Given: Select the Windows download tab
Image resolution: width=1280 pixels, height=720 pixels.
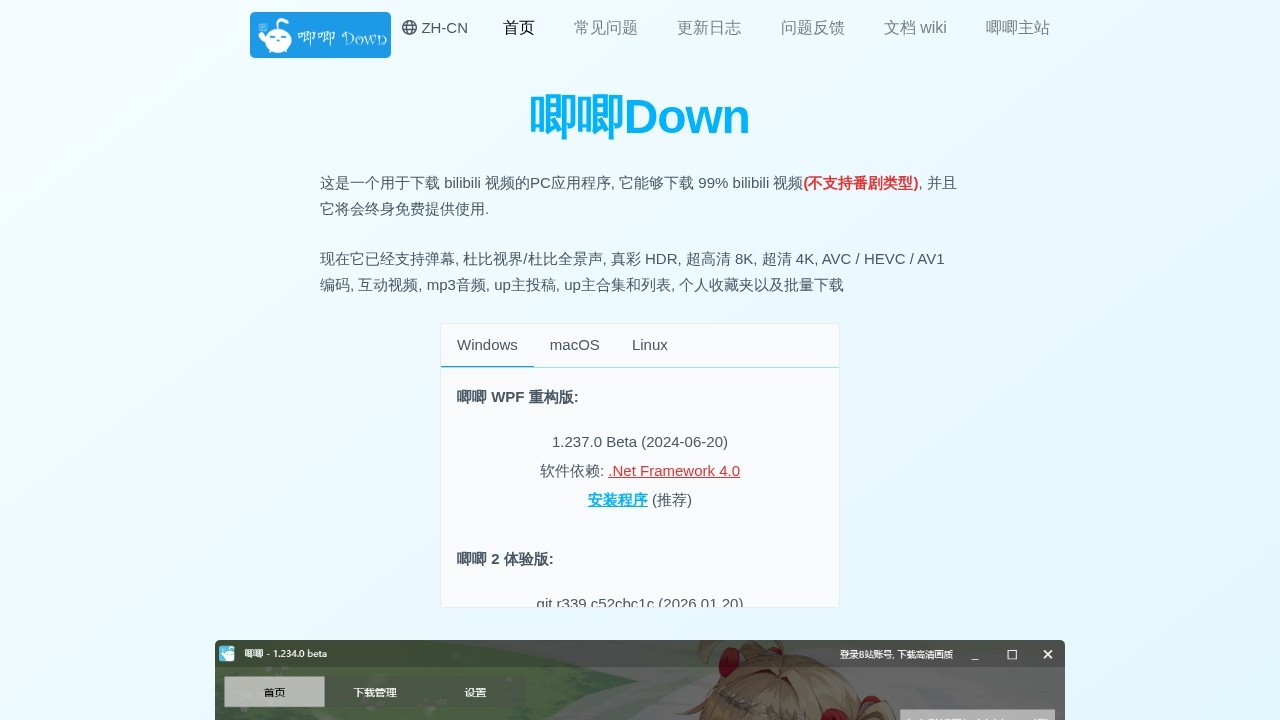Looking at the screenshot, I should coord(486,345).
